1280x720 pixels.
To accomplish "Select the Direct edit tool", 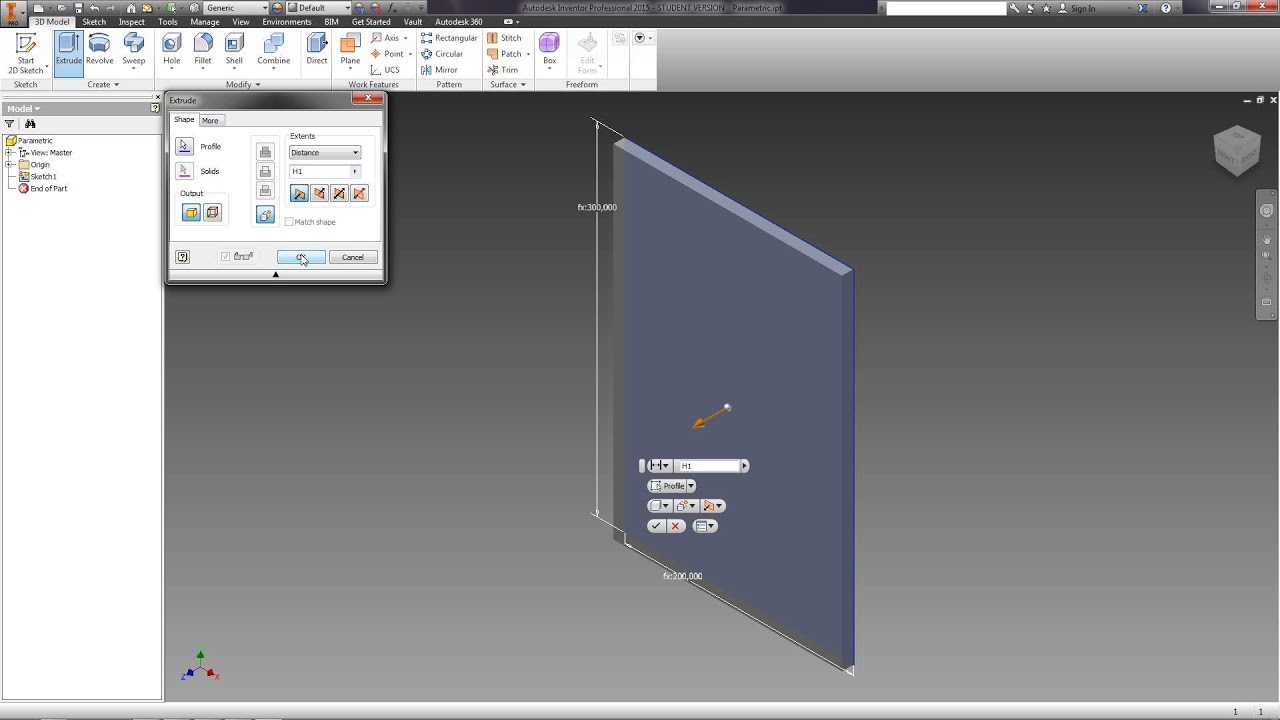I will click(317, 50).
